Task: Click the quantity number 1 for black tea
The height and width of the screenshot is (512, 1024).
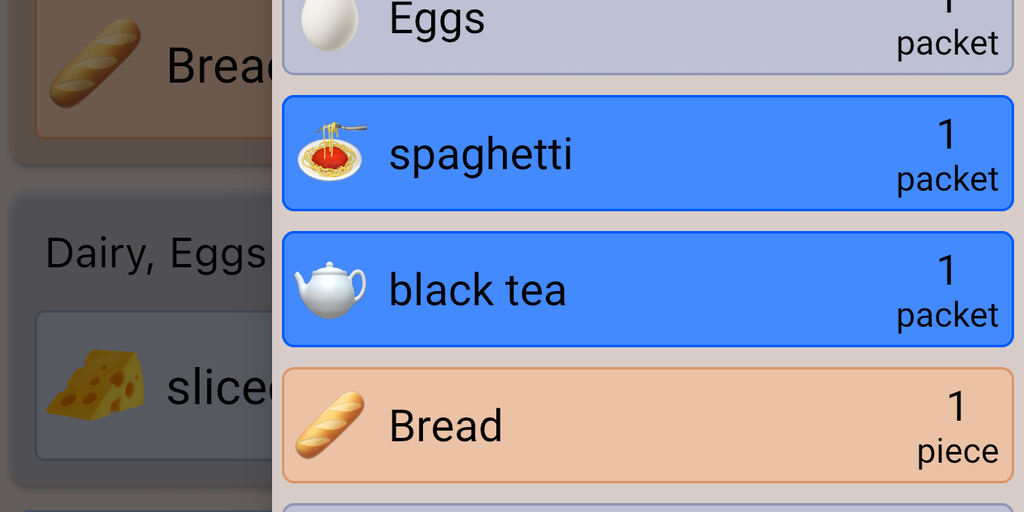Action: coord(946,271)
